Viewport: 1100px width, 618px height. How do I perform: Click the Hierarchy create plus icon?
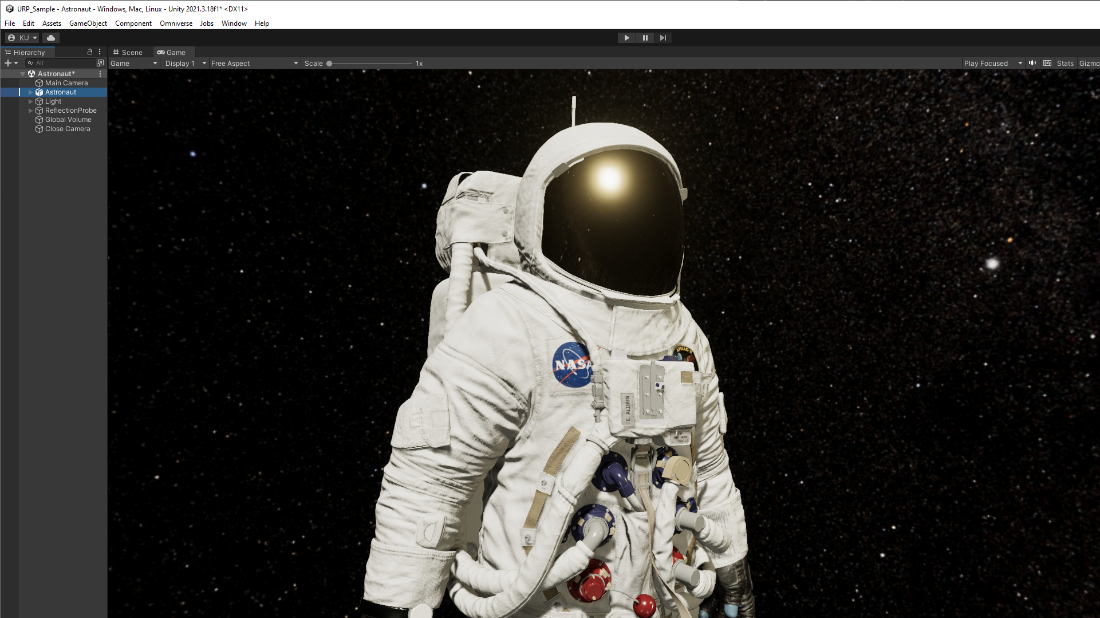point(9,63)
